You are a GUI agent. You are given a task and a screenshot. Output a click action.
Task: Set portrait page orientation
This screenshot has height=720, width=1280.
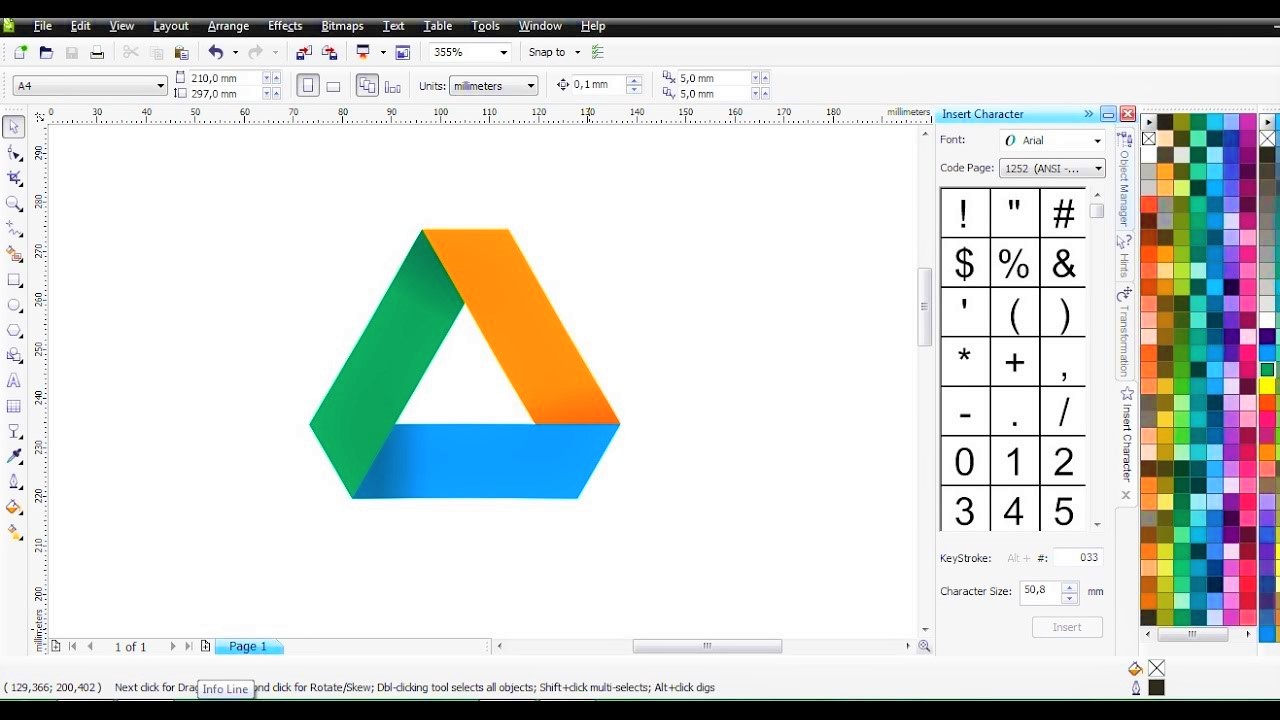[x=308, y=86]
